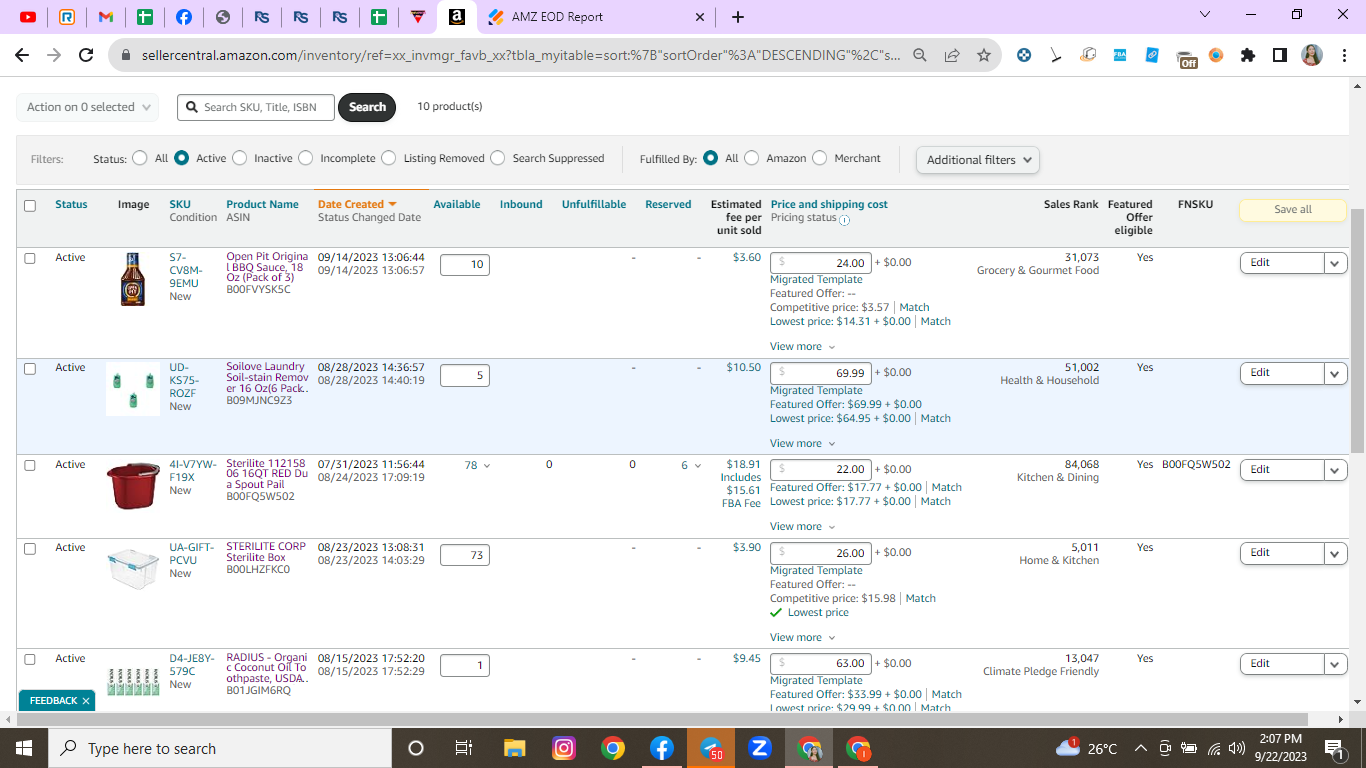The width and height of the screenshot is (1366, 768).
Task: Open Edit dropdown arrow for Soilove Laundry row
Action: [1336, 373]
